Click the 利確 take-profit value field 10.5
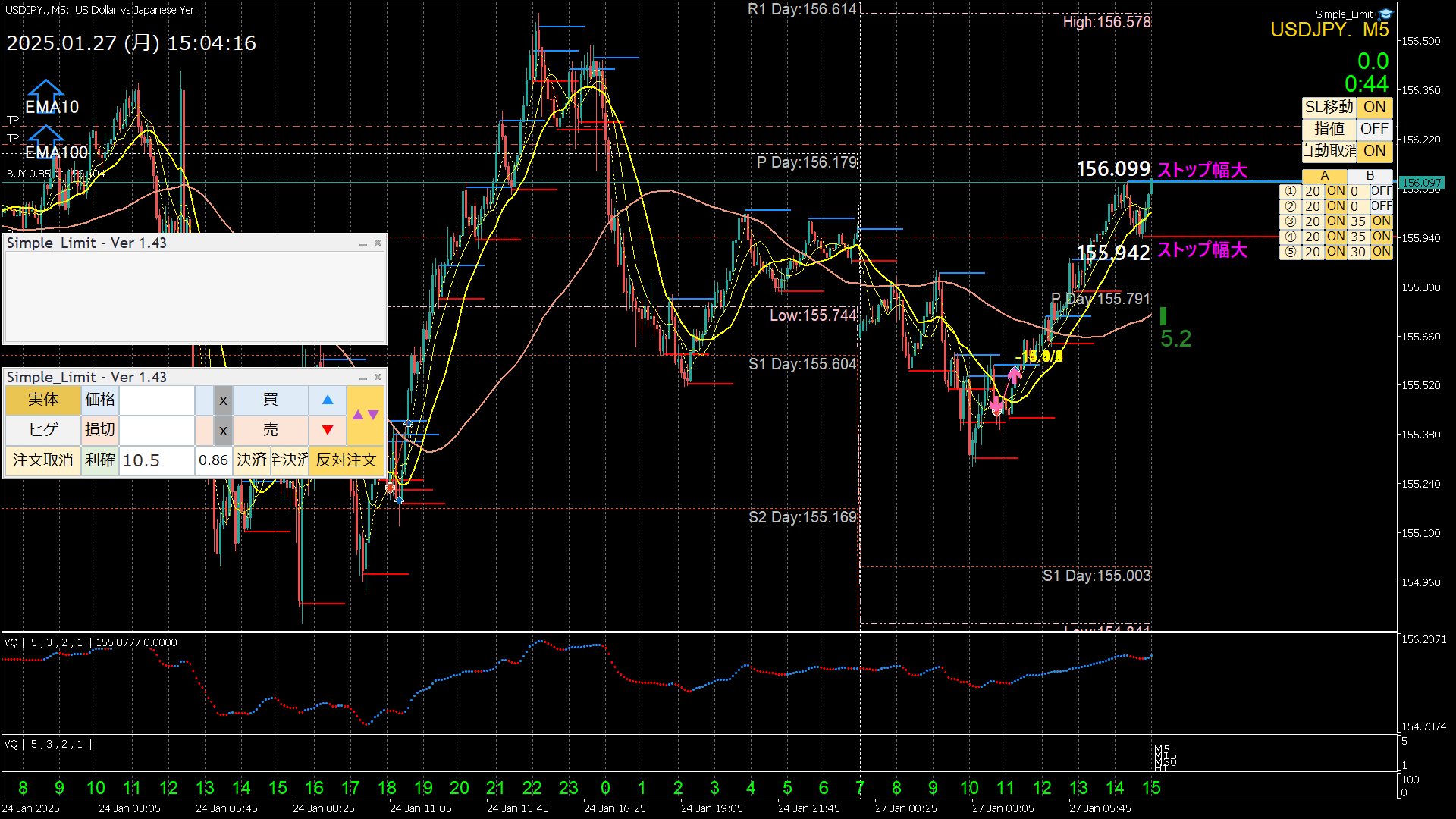This screenshot has width=1456, height=819. click(156, 460)
